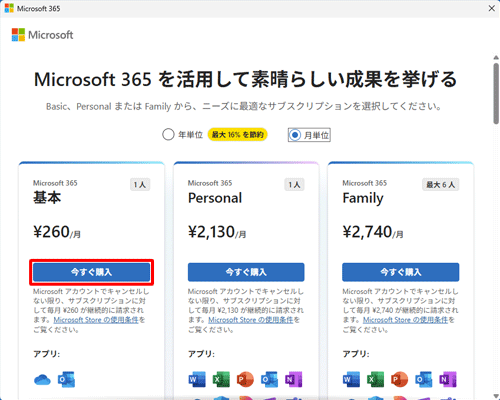Select the 月単位 monthly billing radio button
This screenshot has width=500, height=400.
point(295,135)
